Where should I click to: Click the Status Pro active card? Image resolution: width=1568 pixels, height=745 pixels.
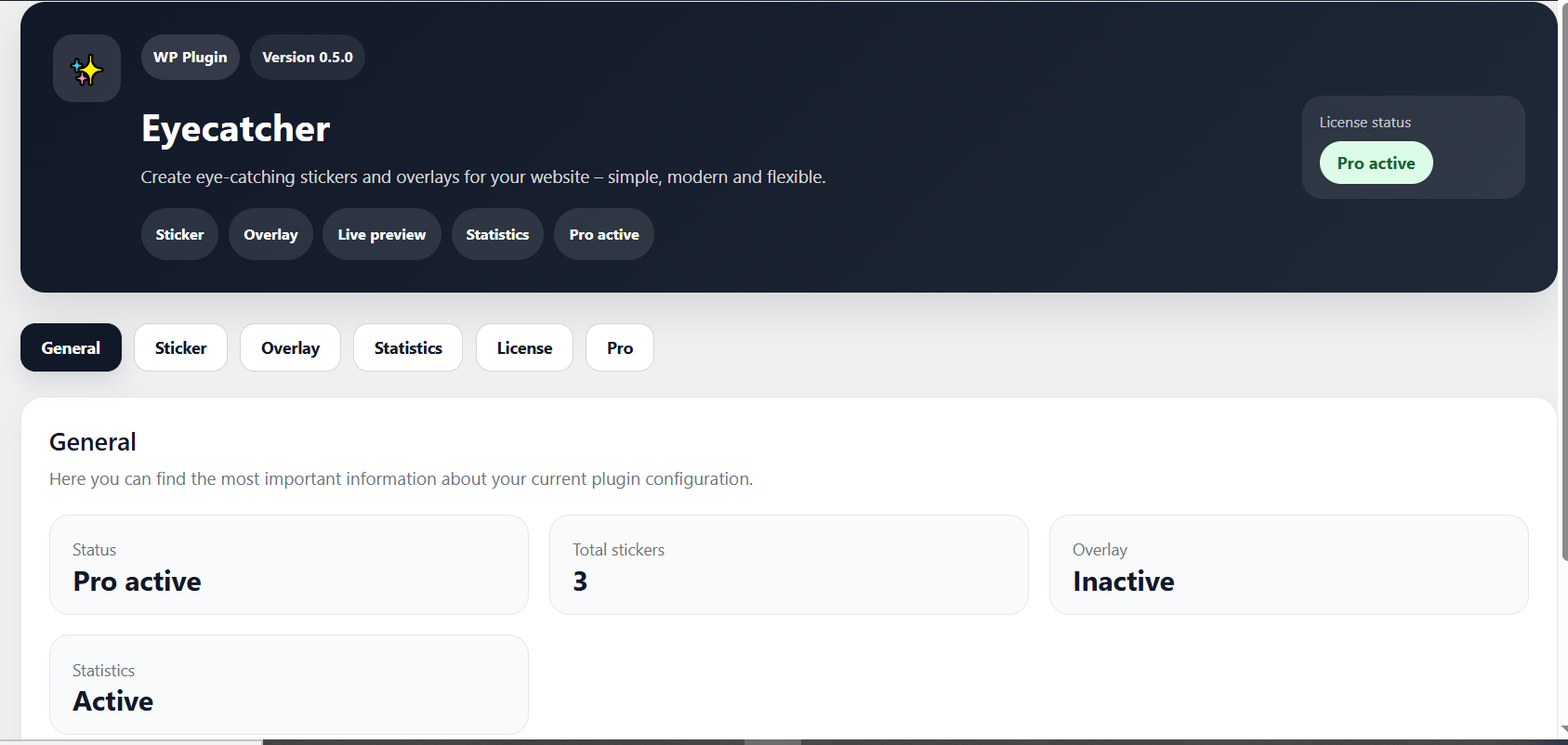pos(288,565)
